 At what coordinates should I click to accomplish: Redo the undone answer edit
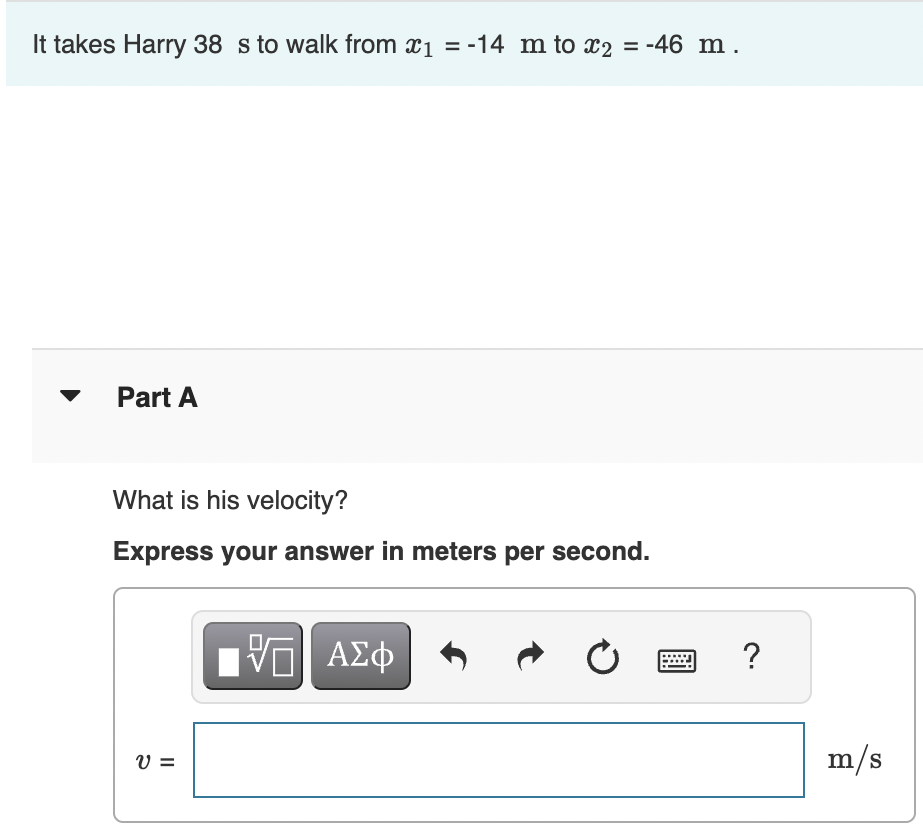[529, 655]
